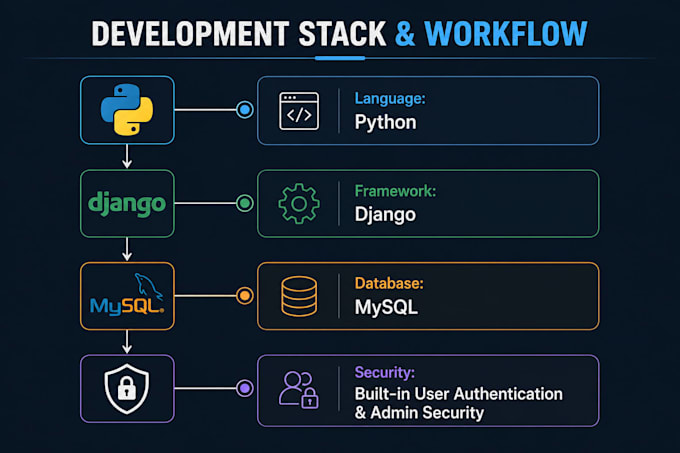Click the orange database cylinder icon

(x=299, y=297)
